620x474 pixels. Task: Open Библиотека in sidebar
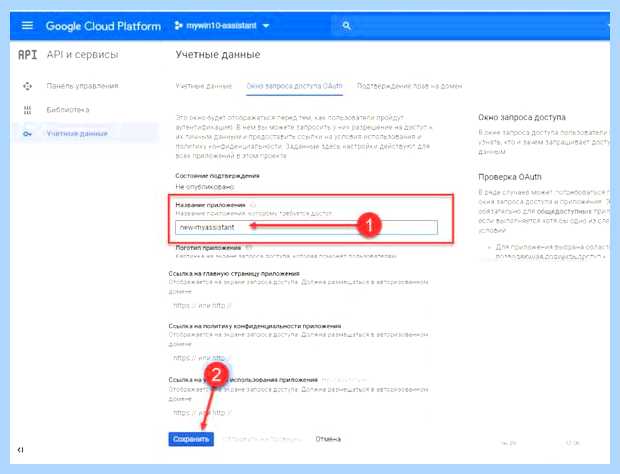point(68,110)
